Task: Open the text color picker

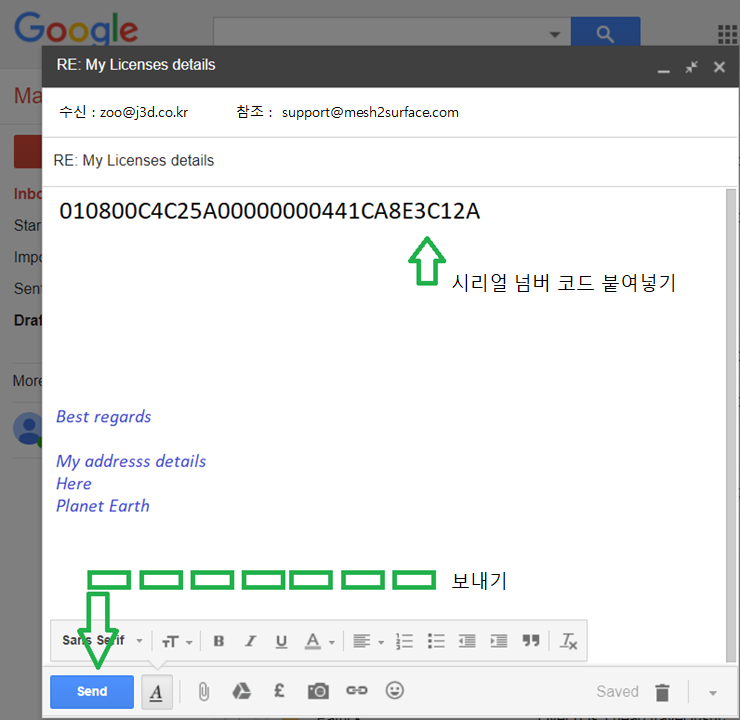Action: tap(320, 641)
